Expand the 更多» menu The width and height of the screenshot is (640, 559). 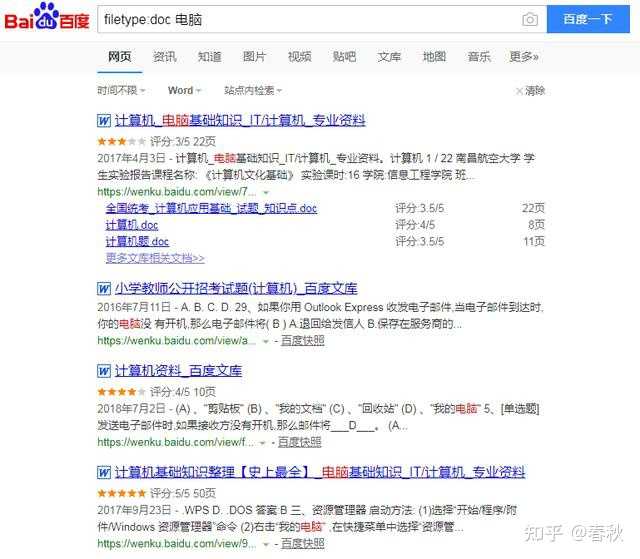coord(524,57)
